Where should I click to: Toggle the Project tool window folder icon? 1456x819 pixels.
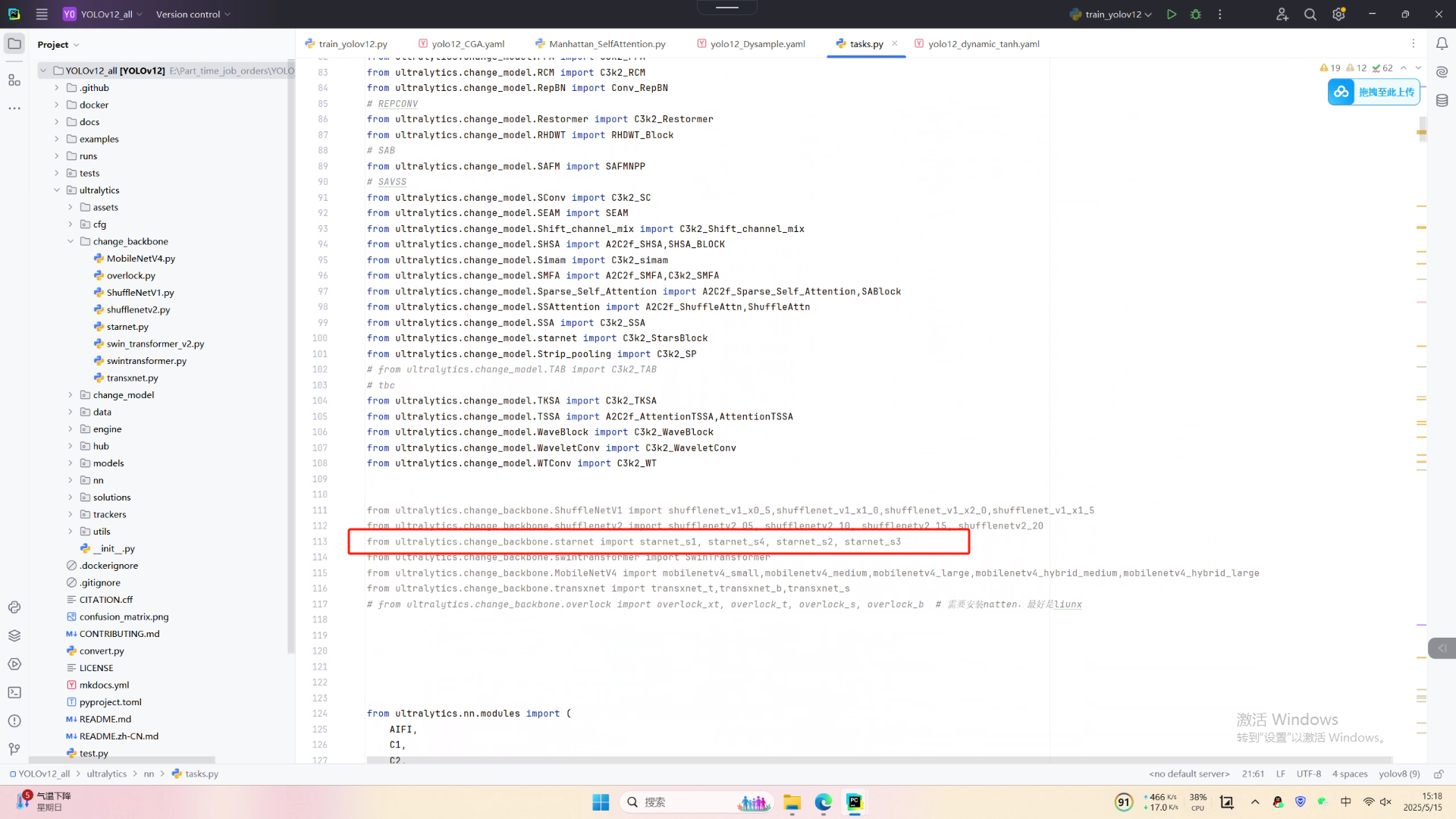coord(14,44)
